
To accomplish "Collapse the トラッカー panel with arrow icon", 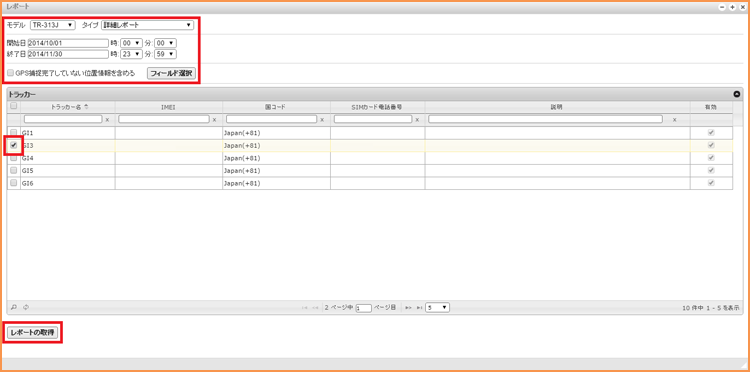I will (737, 94).
